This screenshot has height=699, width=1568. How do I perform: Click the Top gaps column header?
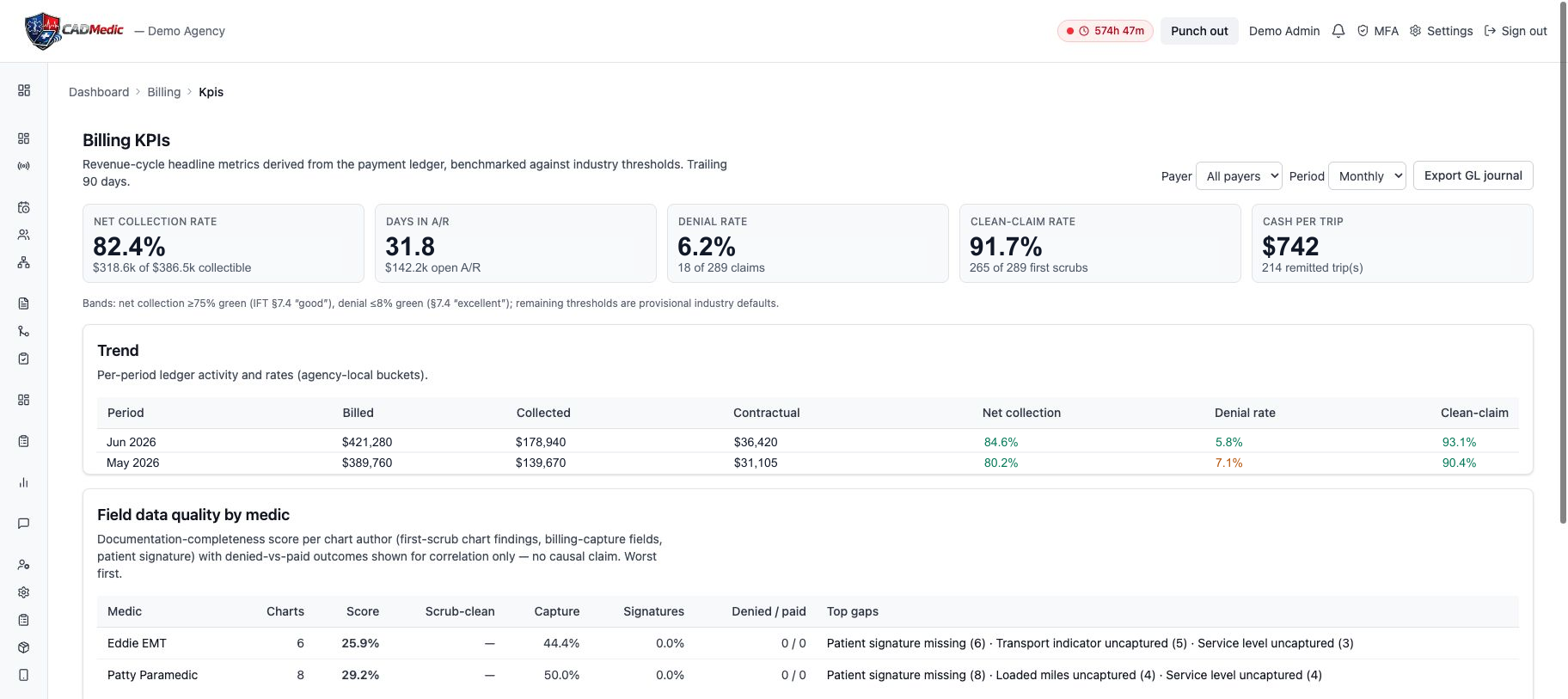853,611
